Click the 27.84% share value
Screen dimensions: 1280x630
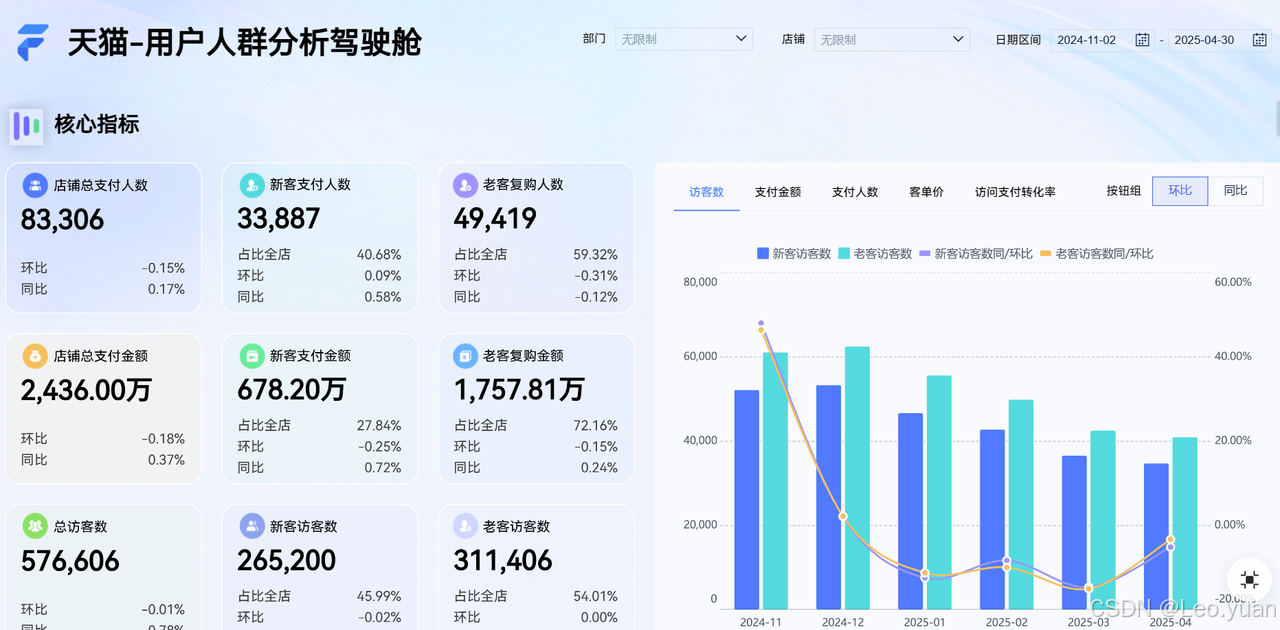pyautogui.click(x=379, y=426)
